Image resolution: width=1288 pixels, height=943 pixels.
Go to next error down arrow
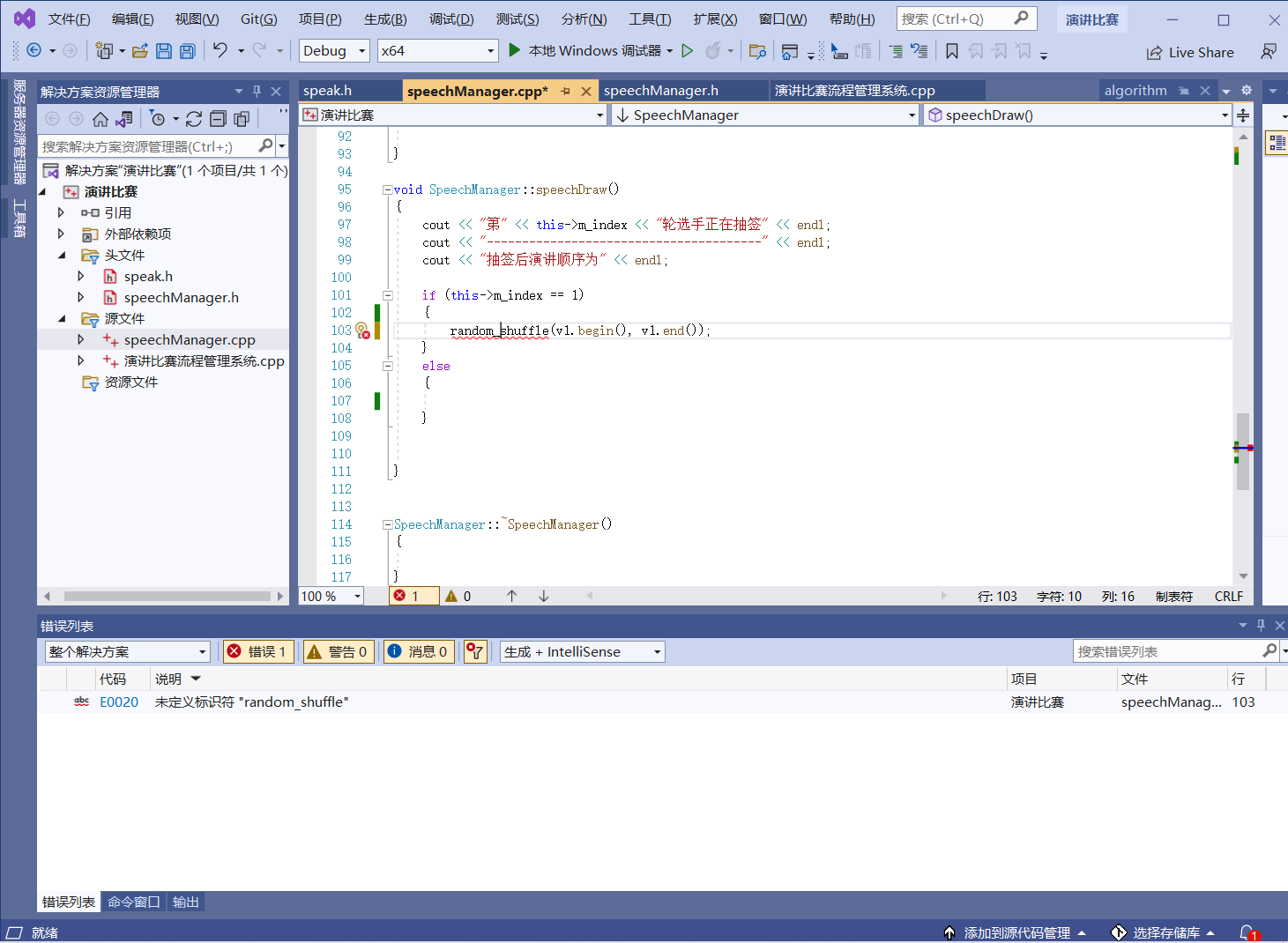click(x=544, y=597)
